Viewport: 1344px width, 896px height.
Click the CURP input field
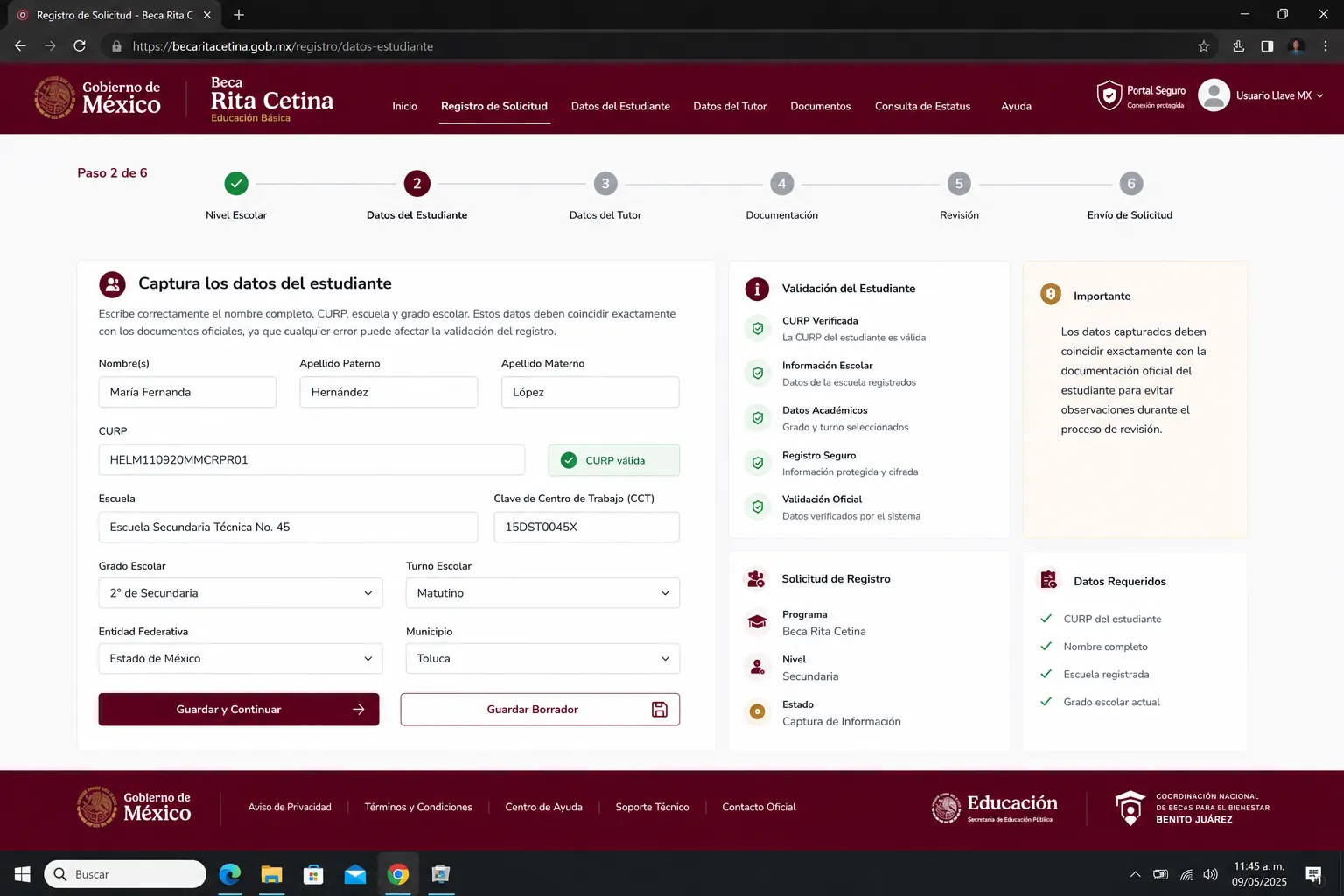point(311,460)
